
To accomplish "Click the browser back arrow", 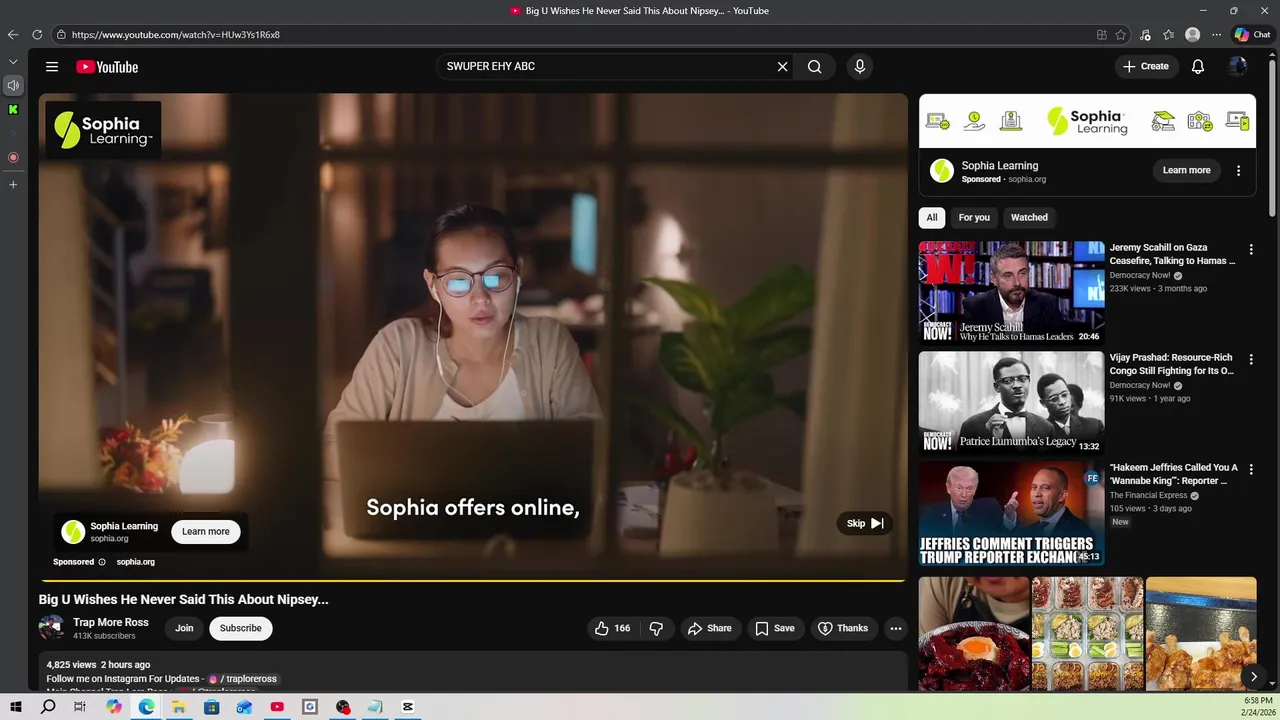I will (13, 34).
